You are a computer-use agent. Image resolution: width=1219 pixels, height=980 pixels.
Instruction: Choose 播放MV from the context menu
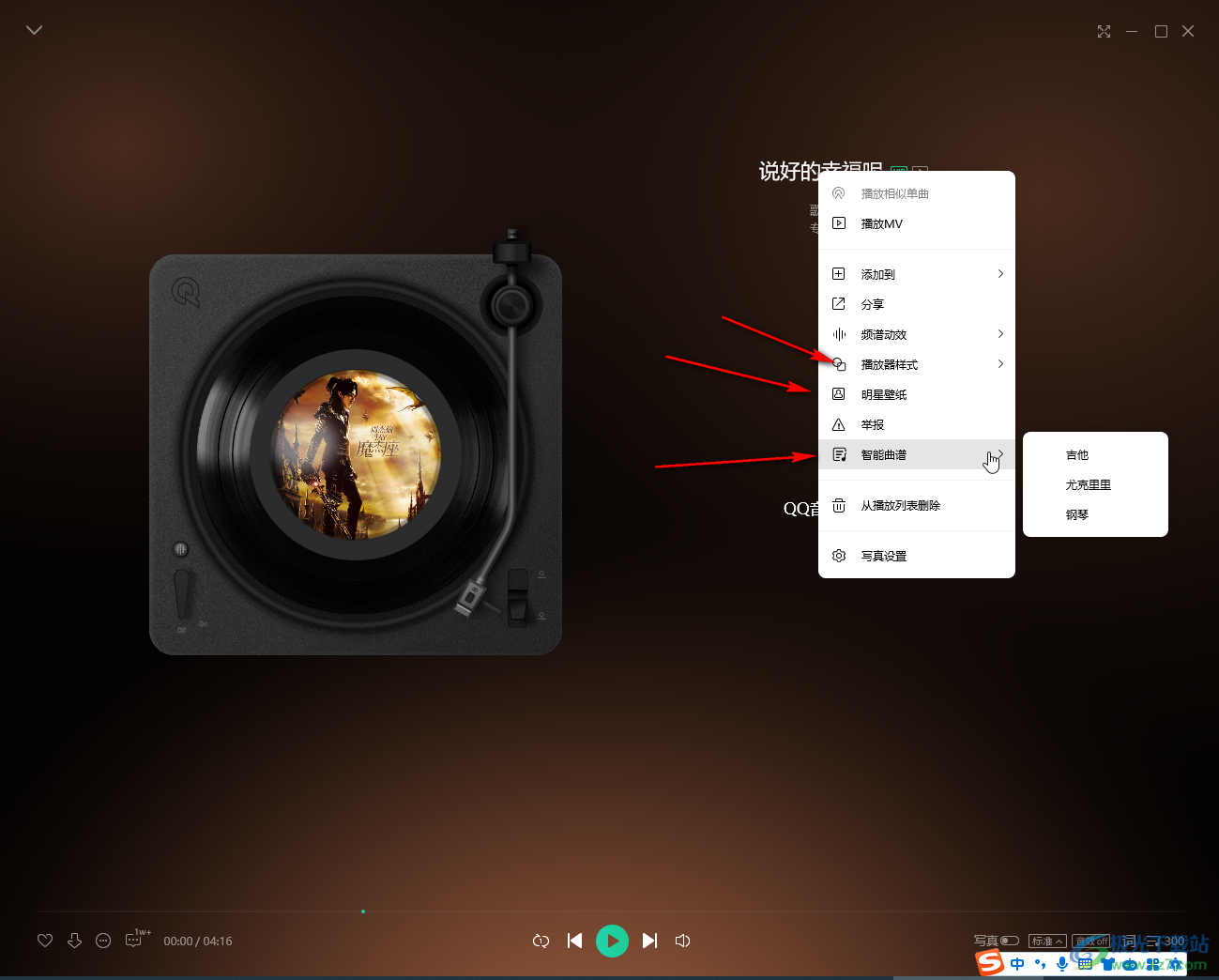pyautogui.click(x=917, y=223)
